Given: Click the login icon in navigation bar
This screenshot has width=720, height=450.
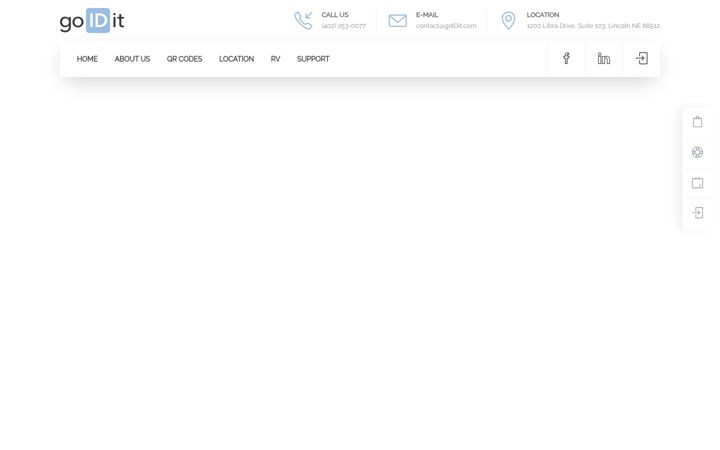Looking at the screenshot, I should pos(641,58).
